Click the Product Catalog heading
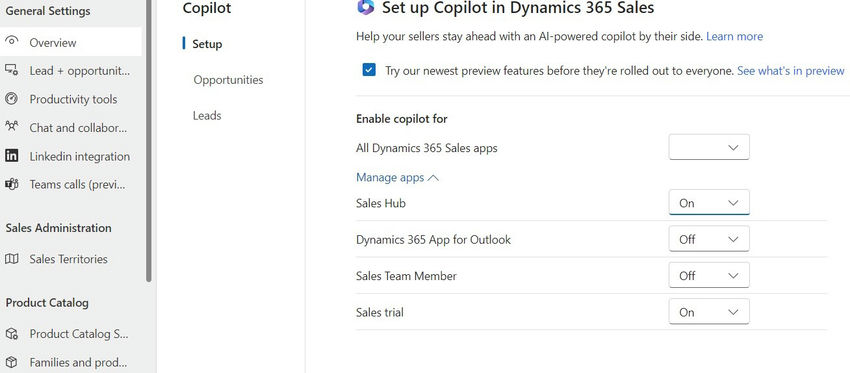This screenshot has width=850, height=373. pyautogui.click(x=47, y=303)
